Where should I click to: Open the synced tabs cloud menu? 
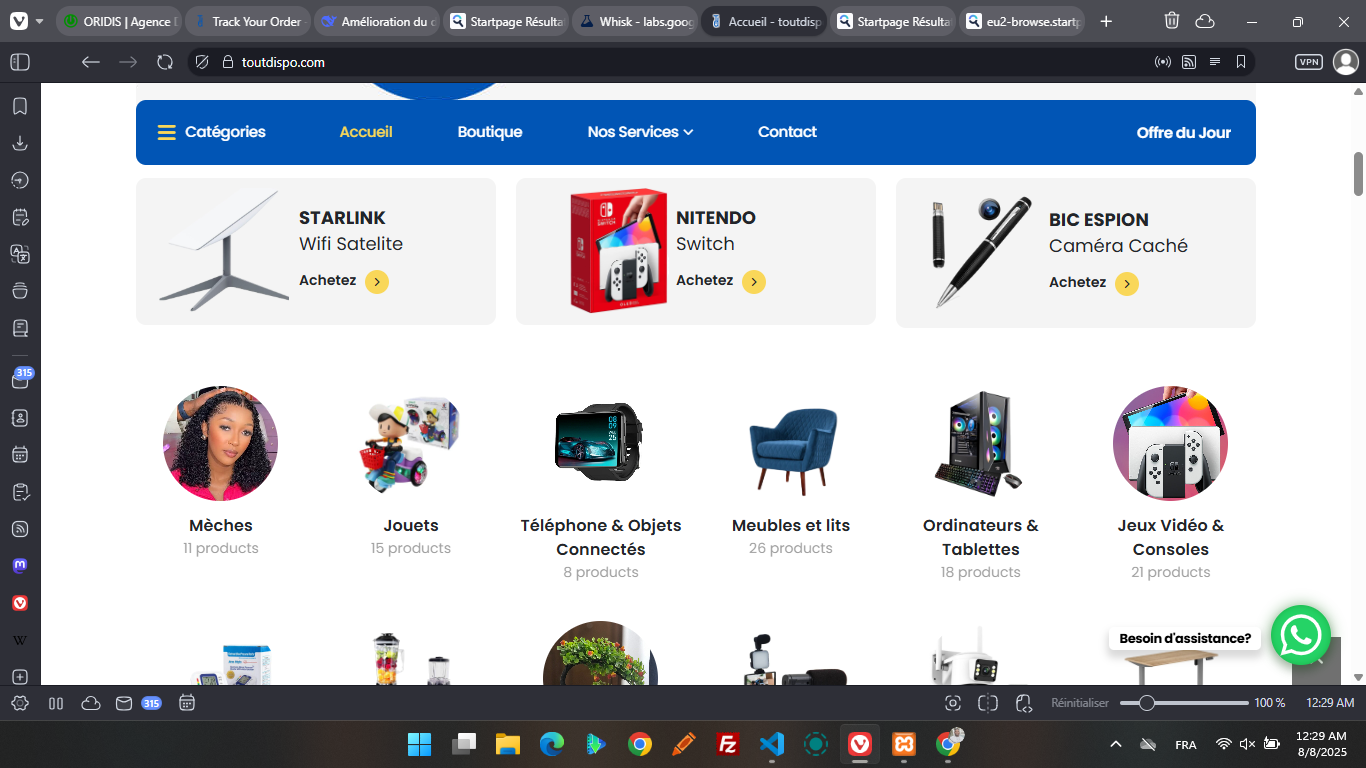1205,21
